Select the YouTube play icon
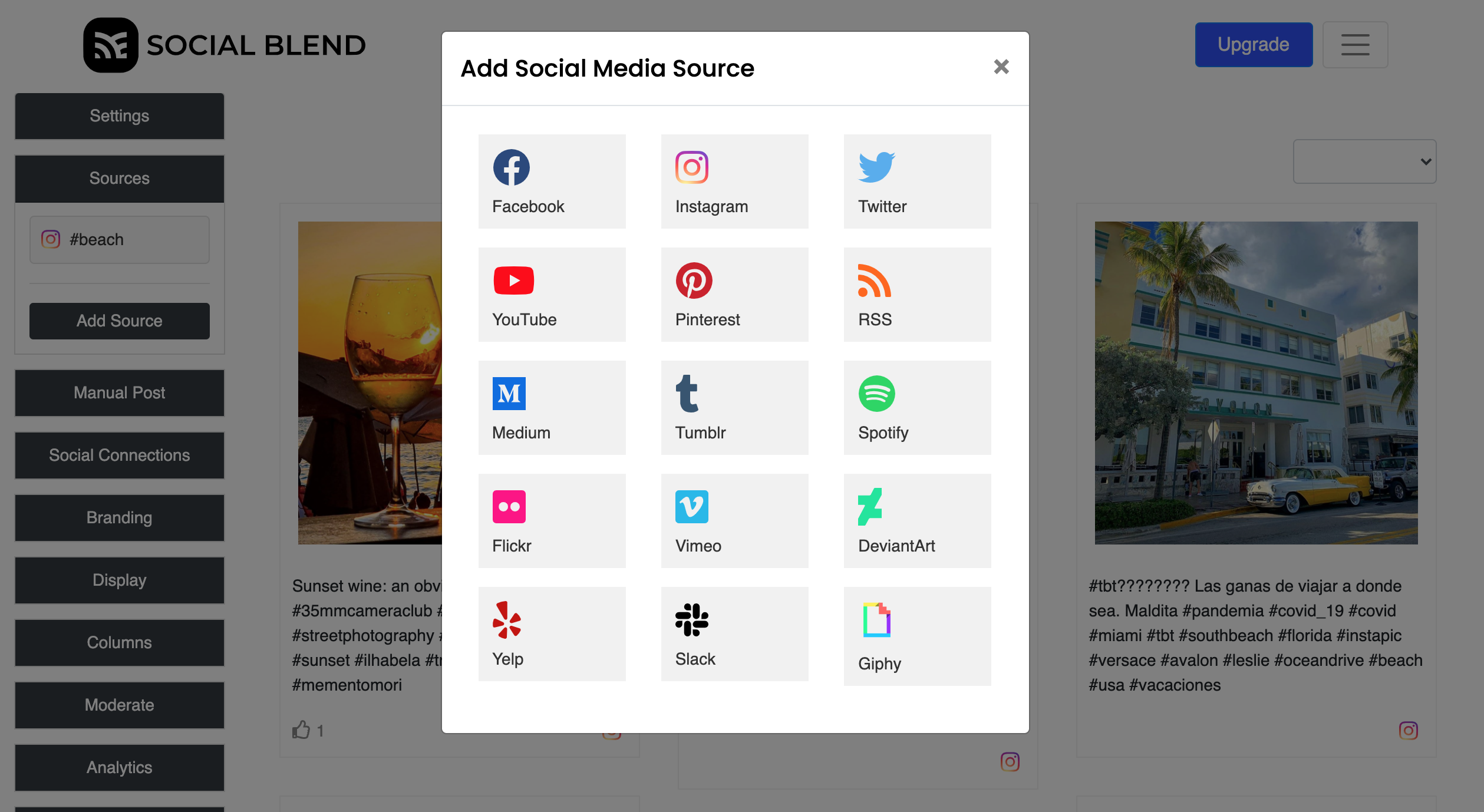The width and height of the screenshot is (1484, 812). (513, 280)
